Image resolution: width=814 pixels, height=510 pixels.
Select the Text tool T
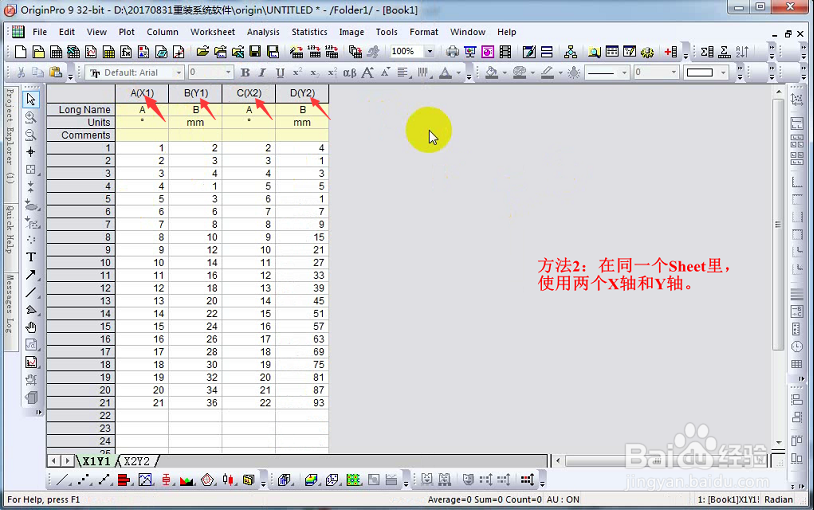[x=31, y=257]
